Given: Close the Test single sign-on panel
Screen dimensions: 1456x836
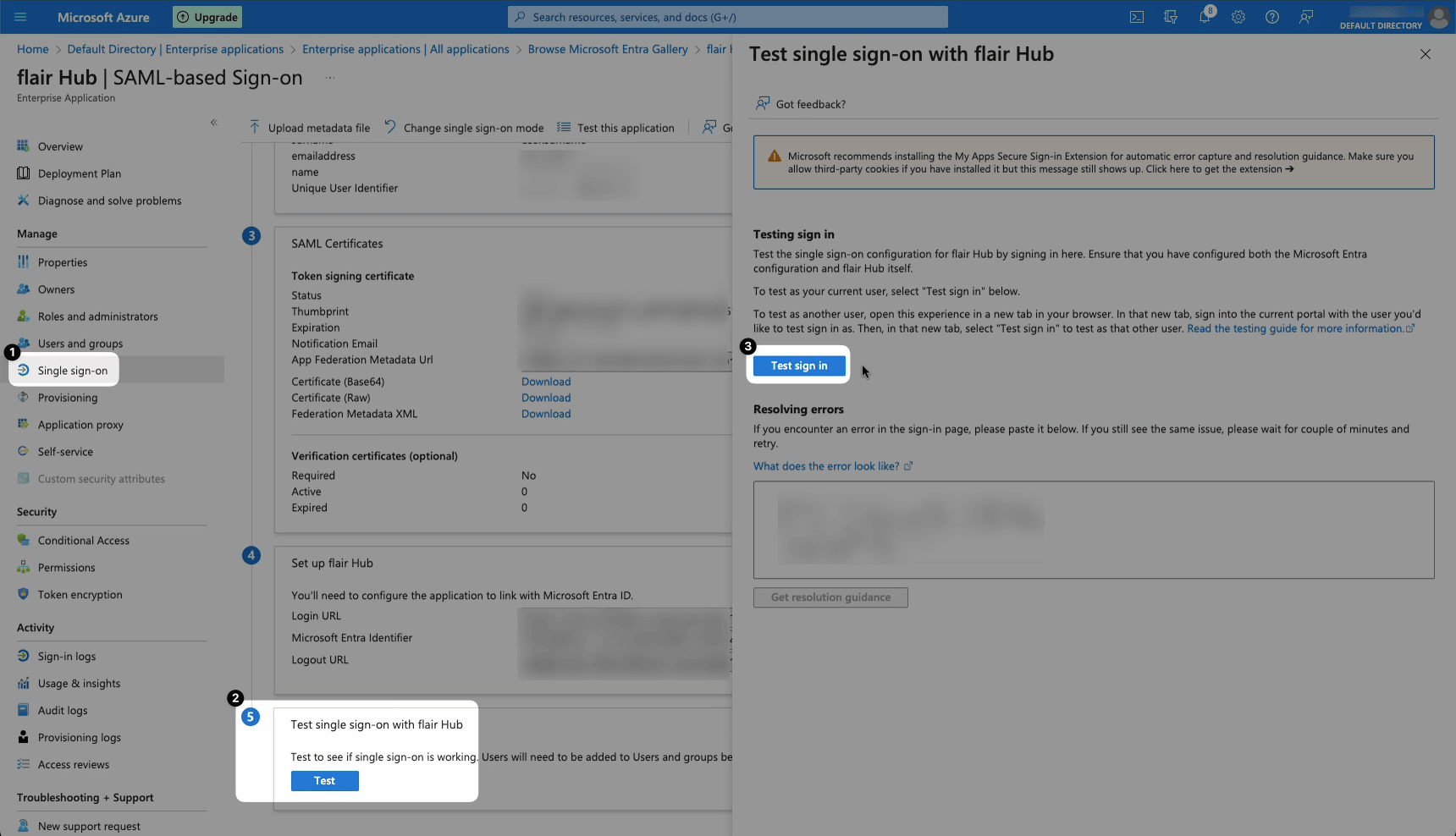Looking at the screenshot, I should click(1426, 54).
